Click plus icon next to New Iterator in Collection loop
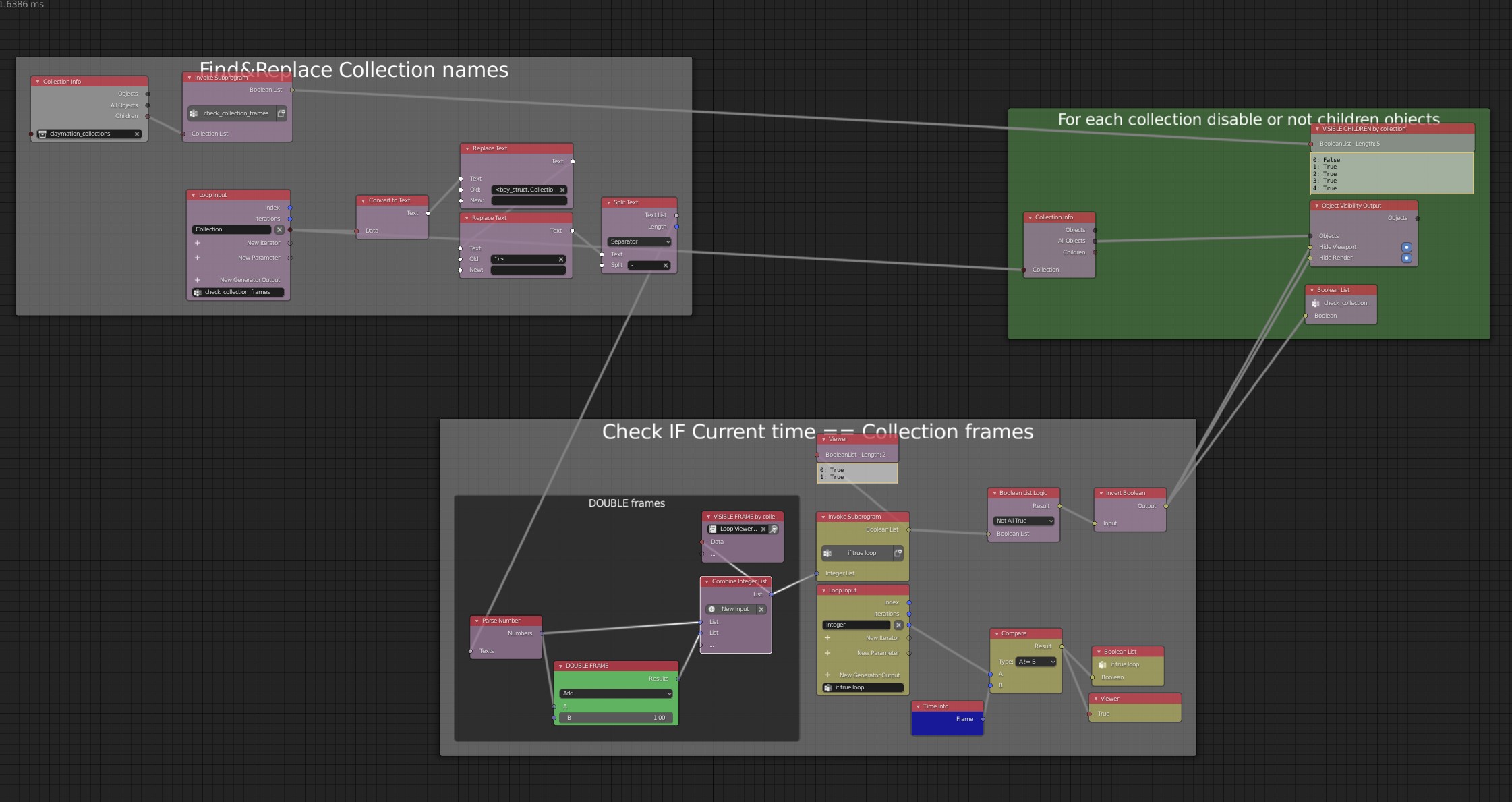Screen dimensions: 1512x802 click(198, 243)
